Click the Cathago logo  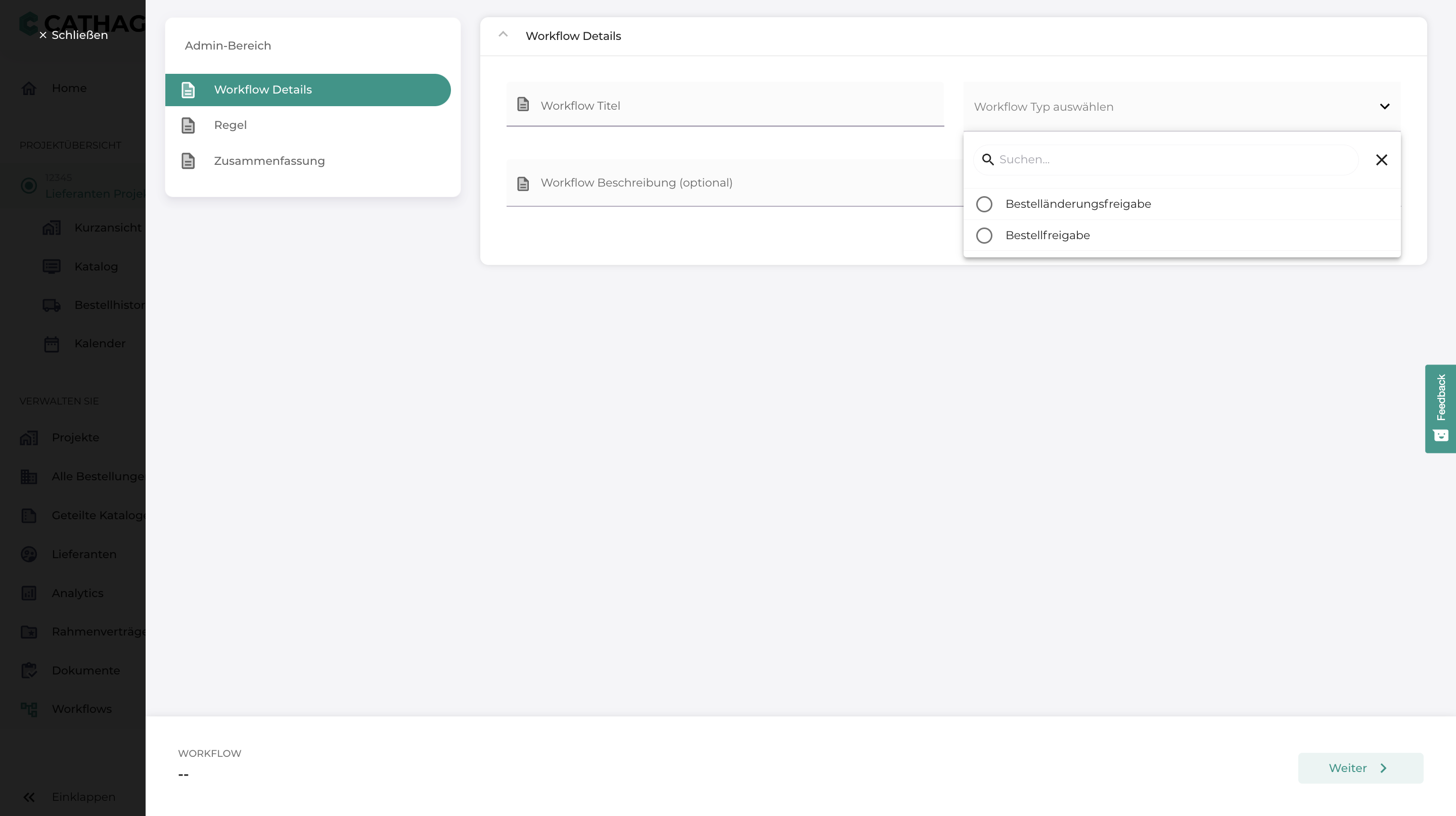tap(82, 24)
